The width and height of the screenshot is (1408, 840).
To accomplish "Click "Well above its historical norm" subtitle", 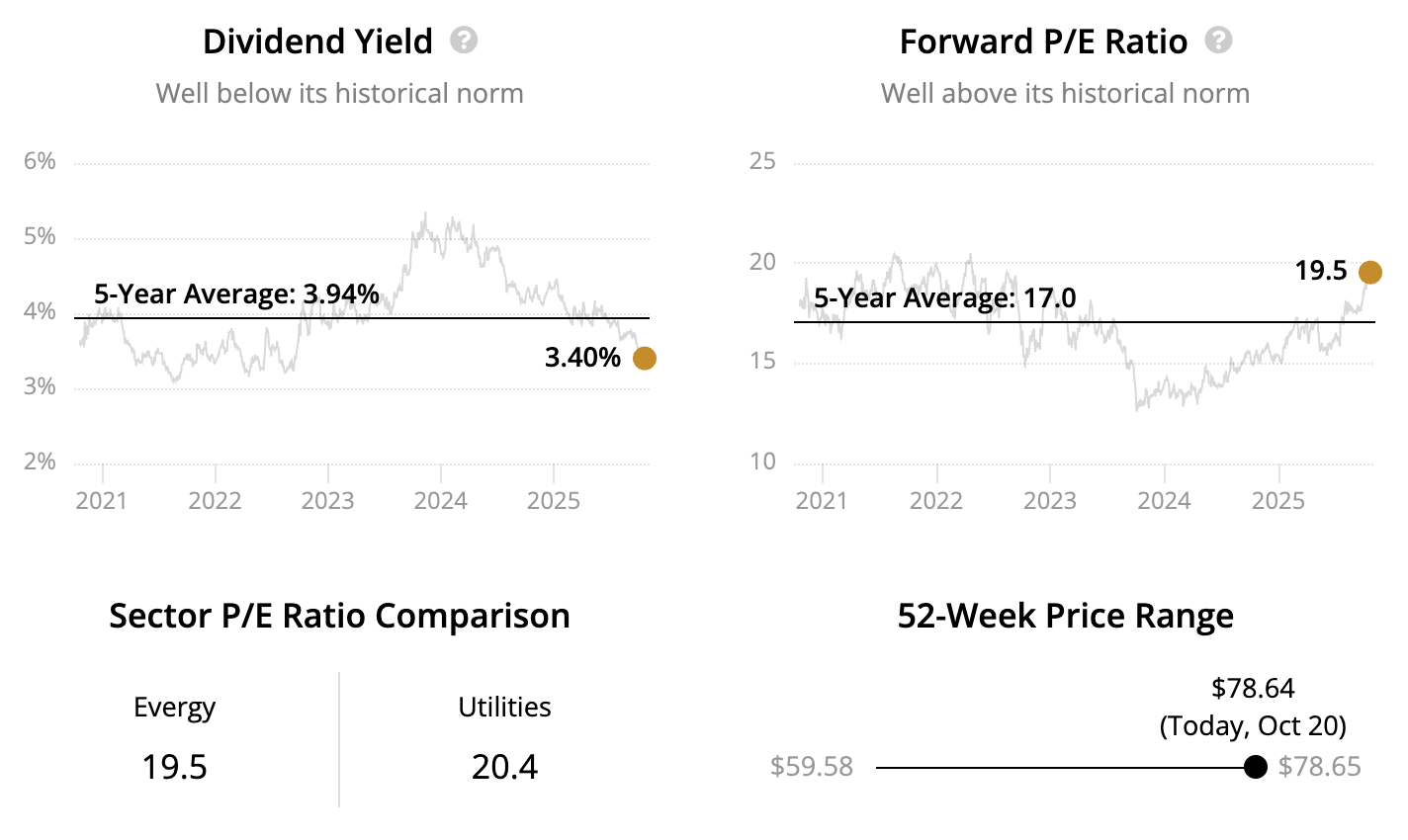I will pyautogui.click(x=1065, y=94).
